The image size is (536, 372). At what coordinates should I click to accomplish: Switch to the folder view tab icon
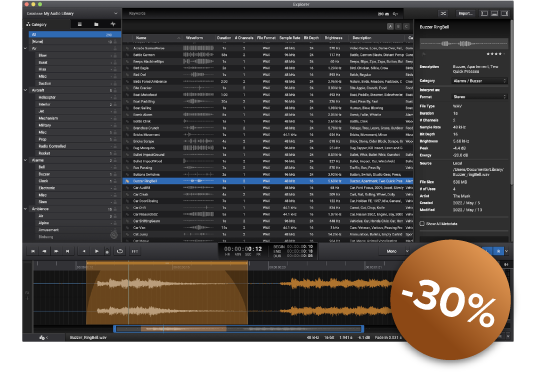(x=96, y=24)
